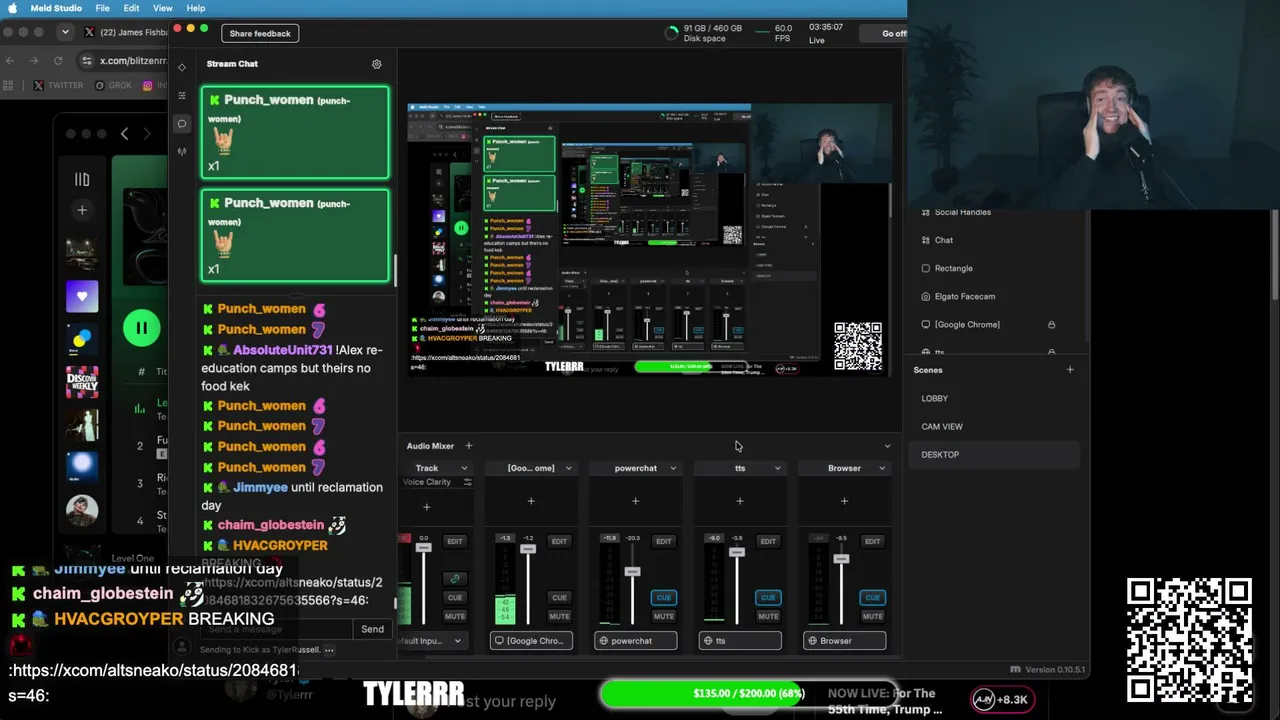The image size is (1280, 720).
Task: Go back in the Spotify window
Action: tap(124, 133)
